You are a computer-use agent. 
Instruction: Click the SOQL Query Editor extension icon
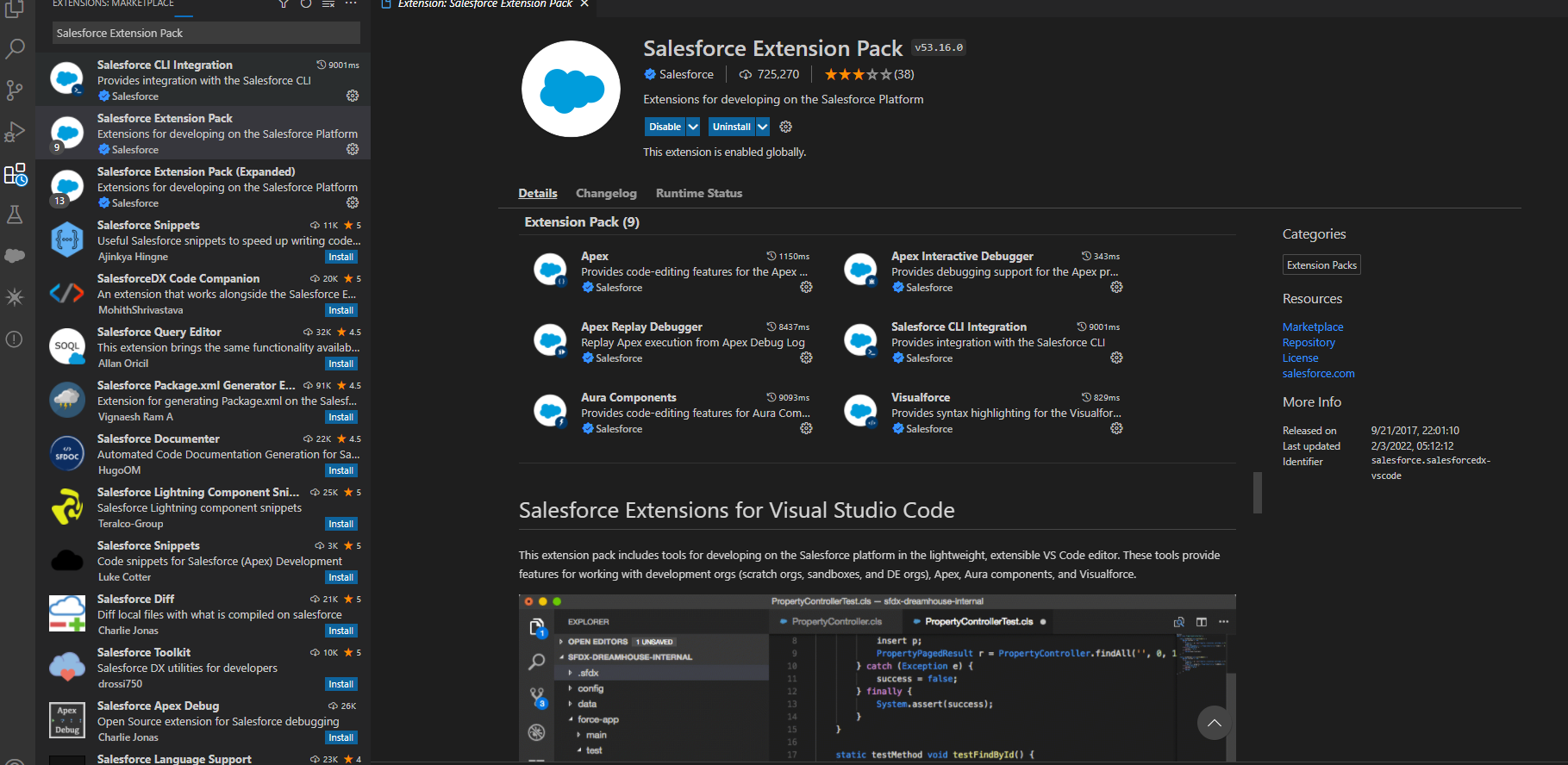click(x=67, y=346)
